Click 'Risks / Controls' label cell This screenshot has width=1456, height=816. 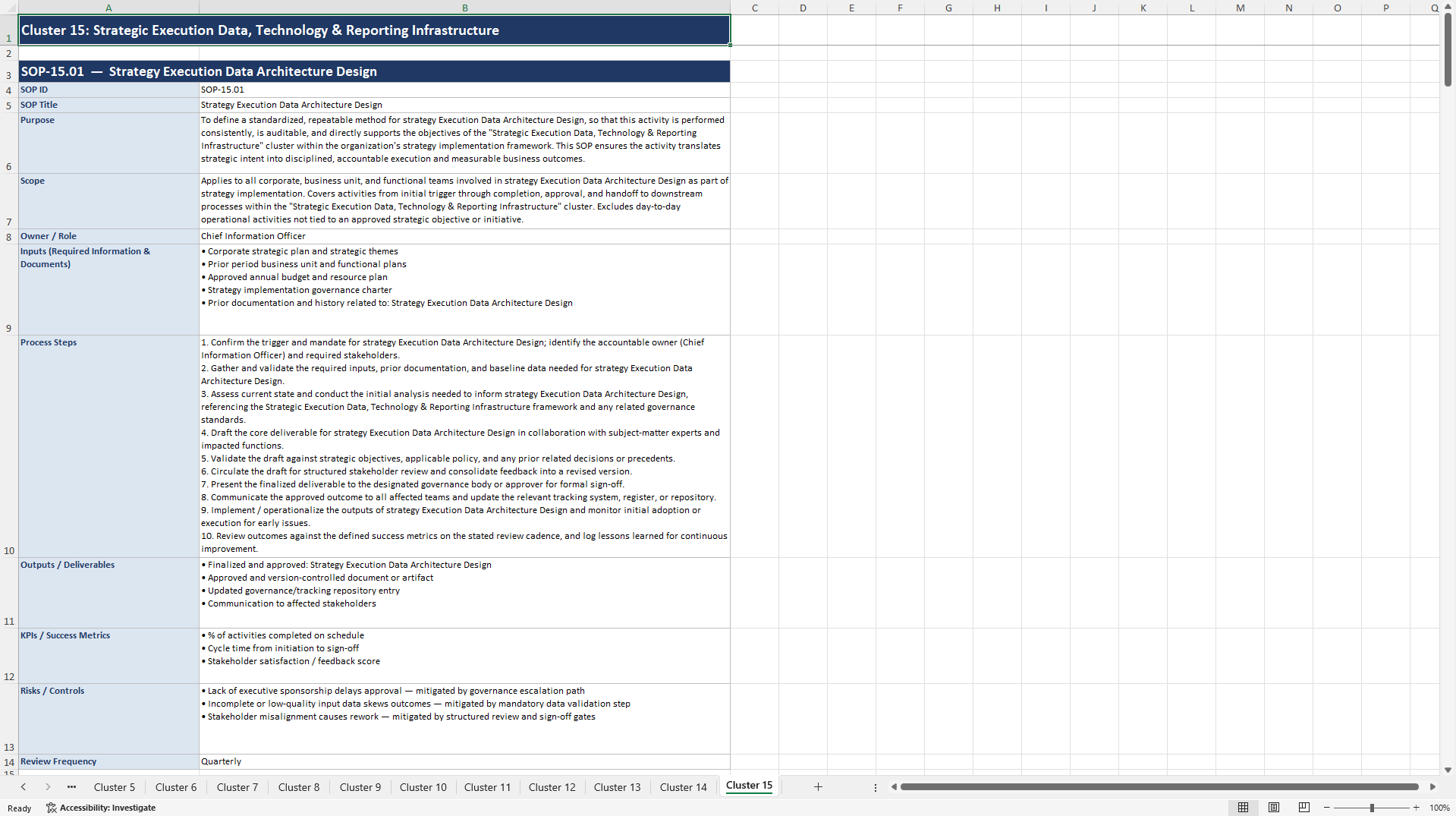tap(108, 719)
